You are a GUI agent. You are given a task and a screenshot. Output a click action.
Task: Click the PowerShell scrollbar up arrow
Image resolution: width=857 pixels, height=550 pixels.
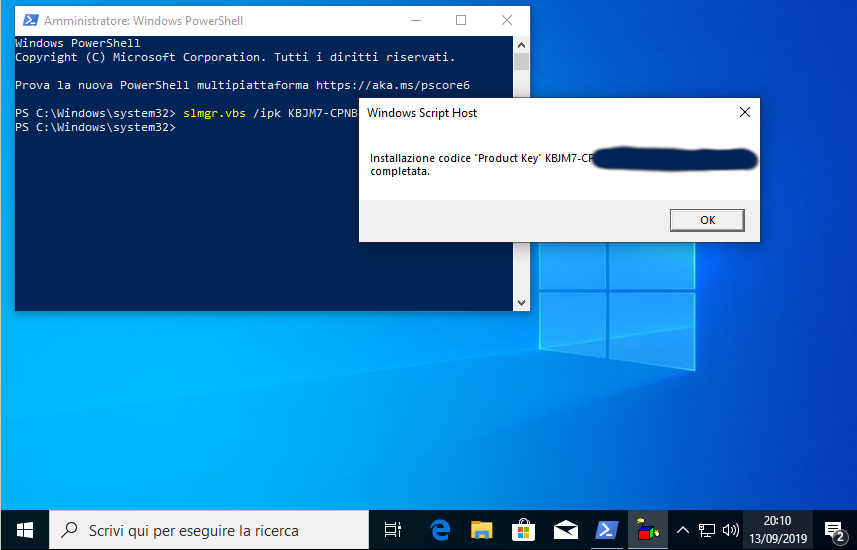521,45
